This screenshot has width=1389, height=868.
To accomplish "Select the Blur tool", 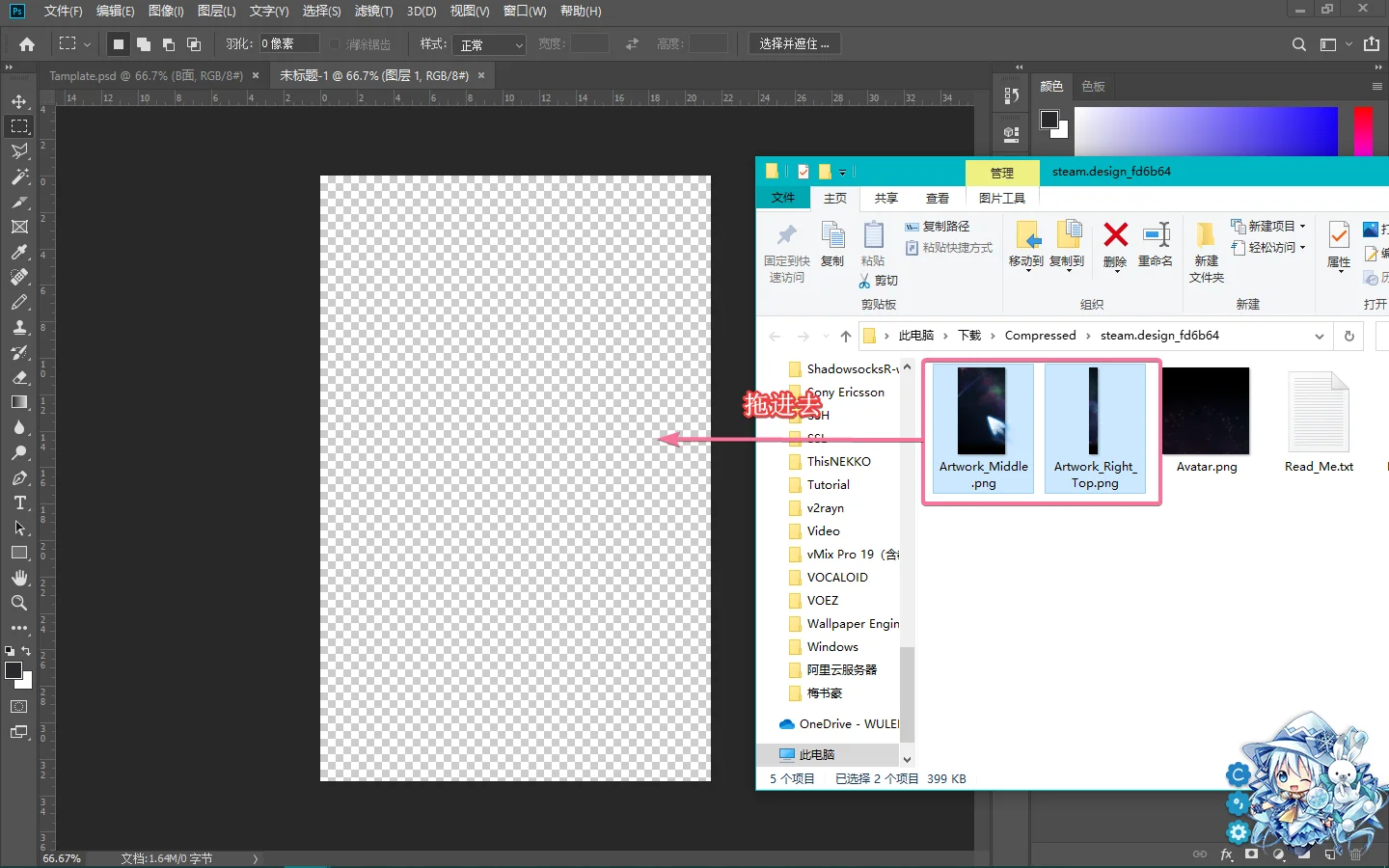I will pyautogui.click(x=19, y=427).
